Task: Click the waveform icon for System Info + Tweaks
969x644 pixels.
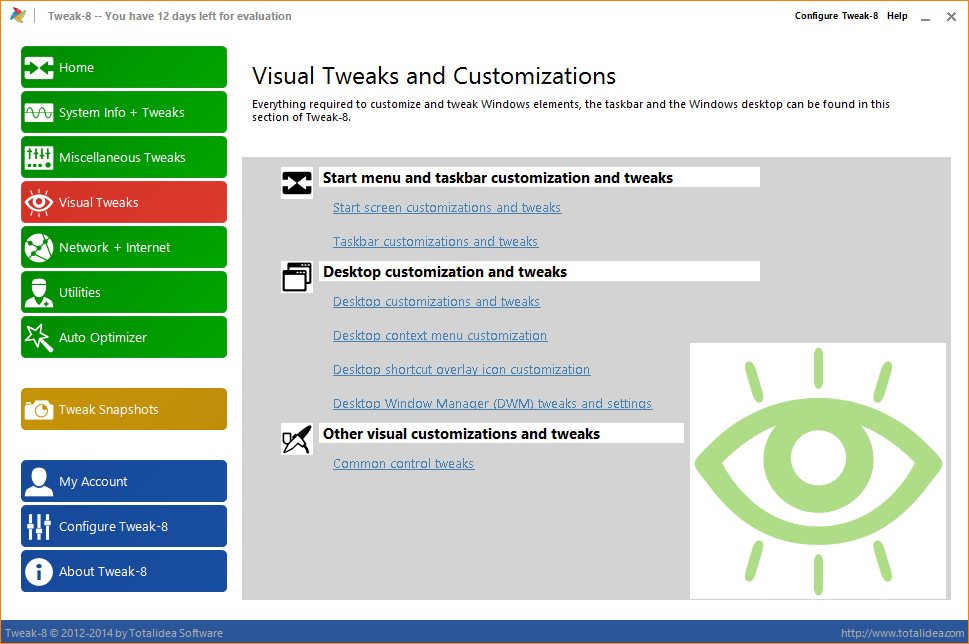Action: tap(38, 112)
